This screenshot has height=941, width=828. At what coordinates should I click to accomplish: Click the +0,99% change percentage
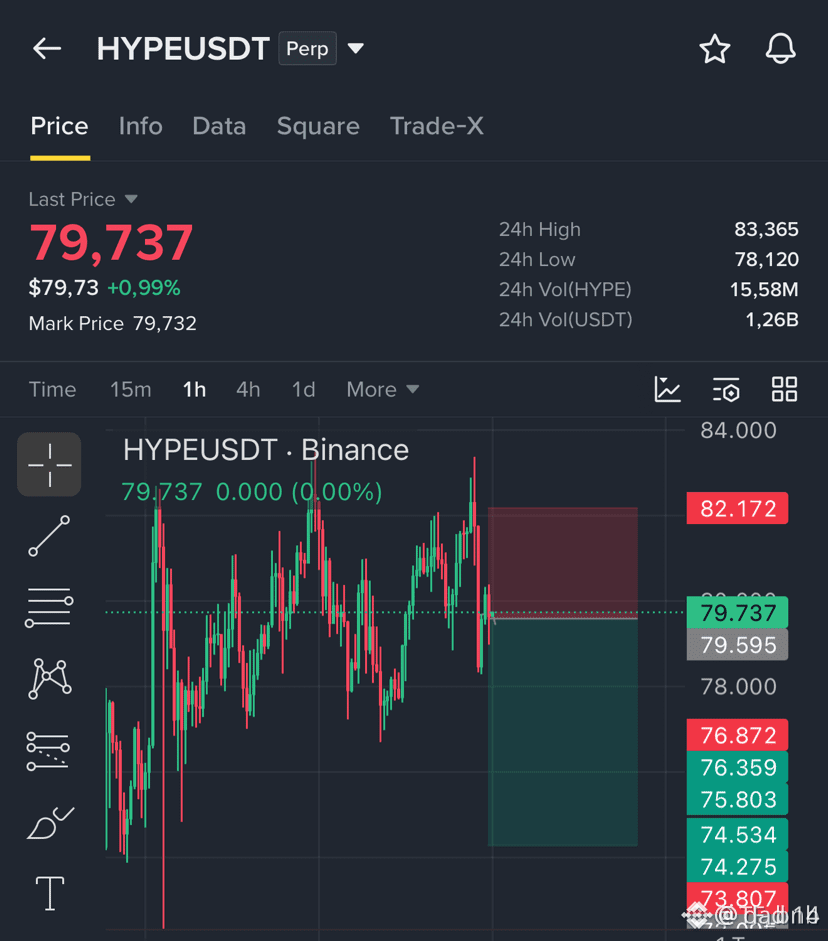[x=143, y=288]
